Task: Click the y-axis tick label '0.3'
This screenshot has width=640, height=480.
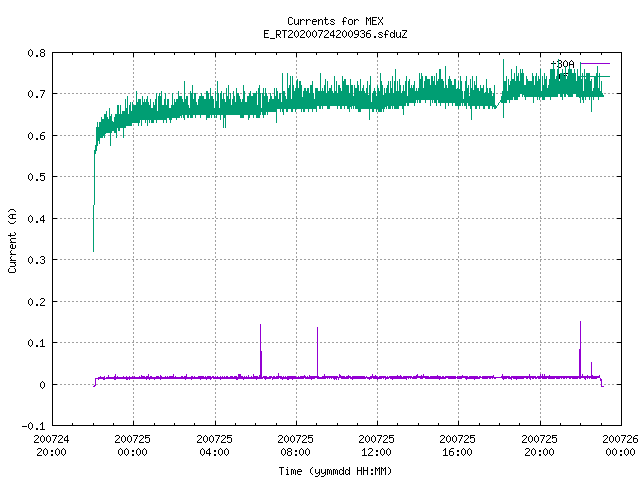Action: pos(36,260)
